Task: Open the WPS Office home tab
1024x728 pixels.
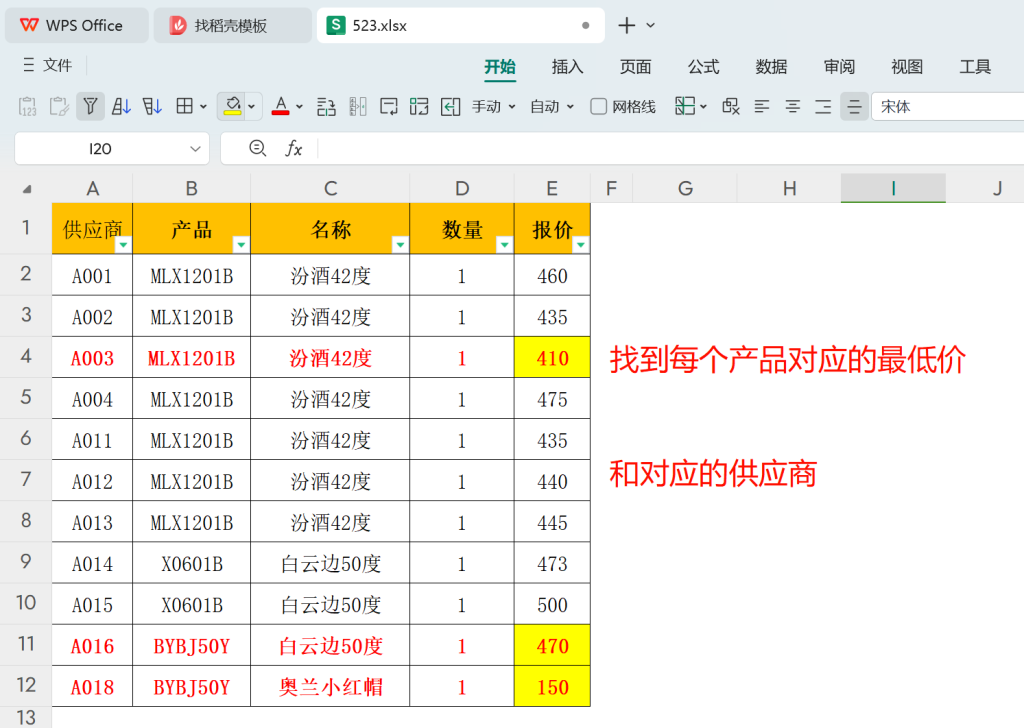Action: coord(77,25)
